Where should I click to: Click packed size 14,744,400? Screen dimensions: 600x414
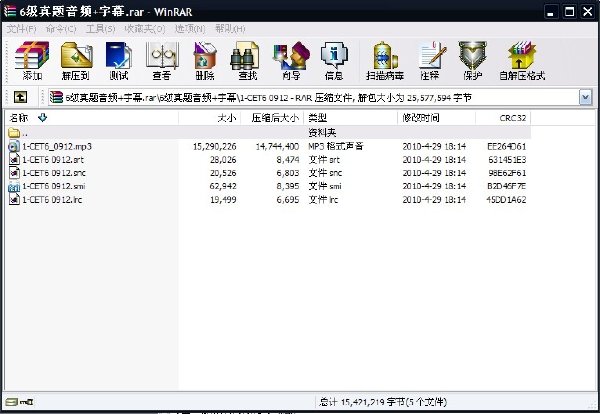[x=277, y=146]
